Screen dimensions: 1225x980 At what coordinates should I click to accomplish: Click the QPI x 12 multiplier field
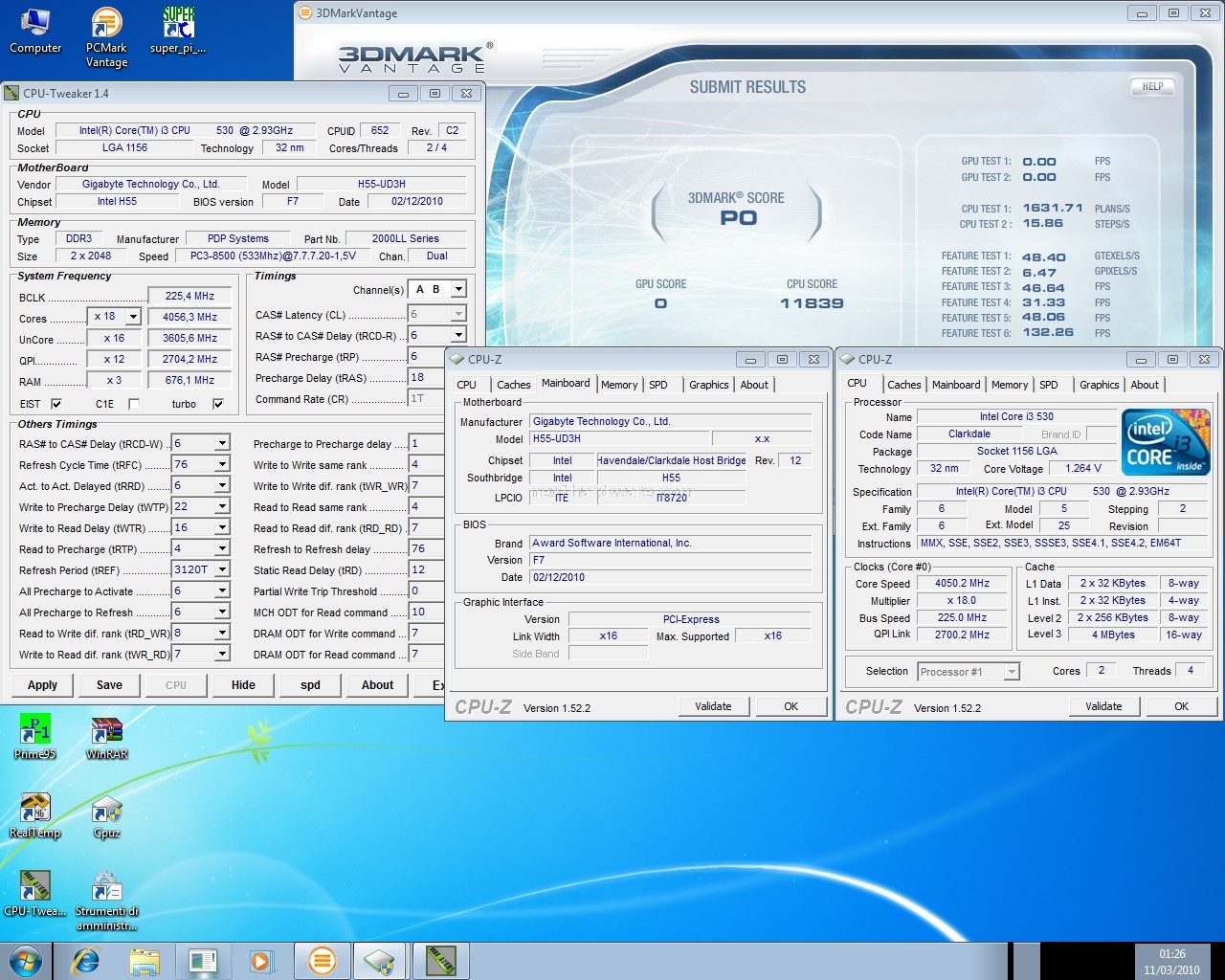[x=114, y=359]
